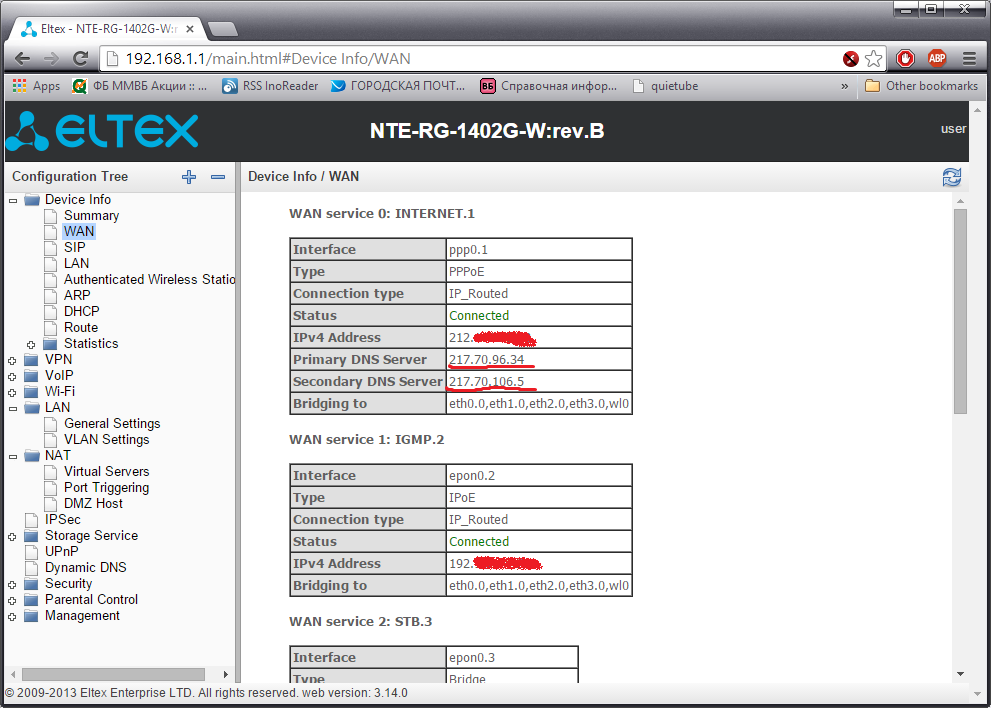Viewport: 991px width, 708px height.
Task: Expand the VPN tree node
Action: (x=13, y=360)
